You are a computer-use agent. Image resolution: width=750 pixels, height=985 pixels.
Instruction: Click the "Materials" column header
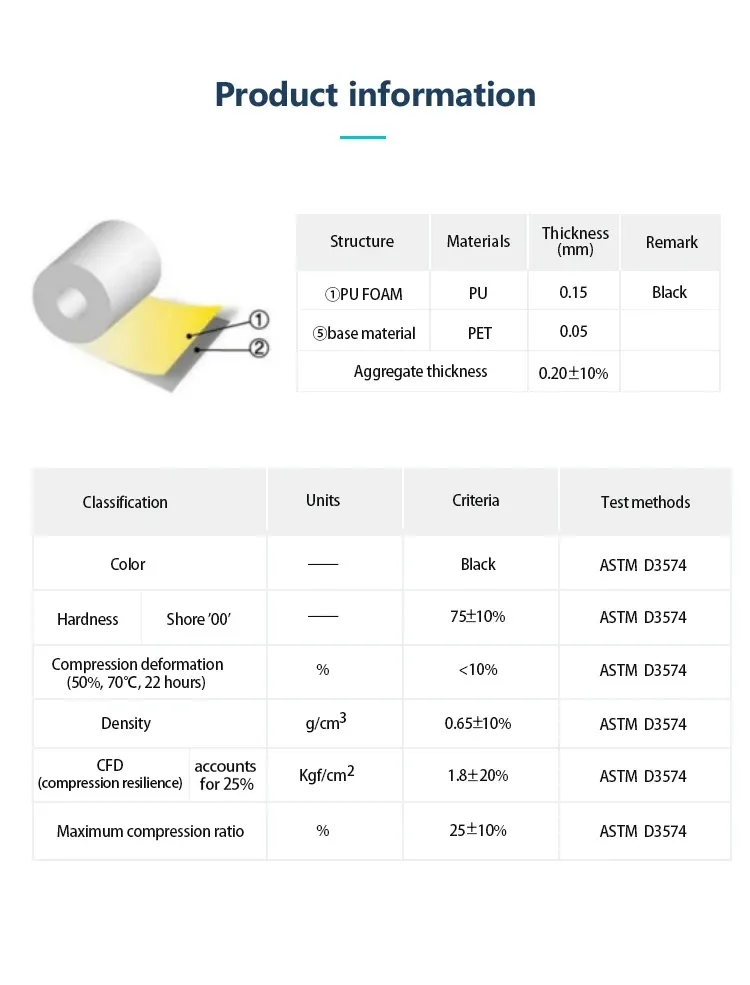coord(478,242)
